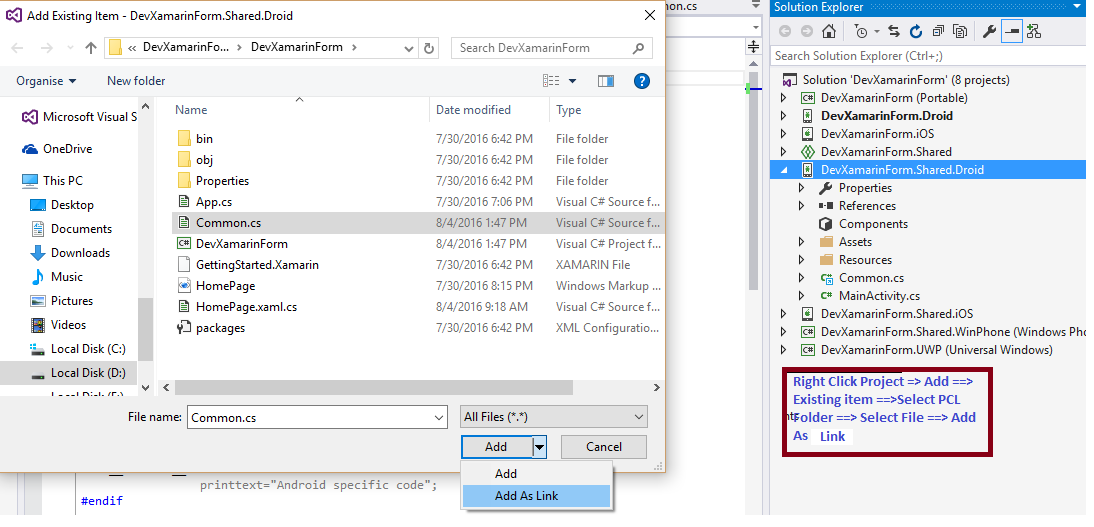Click the Search Solution Explorer box

point(929,56)
